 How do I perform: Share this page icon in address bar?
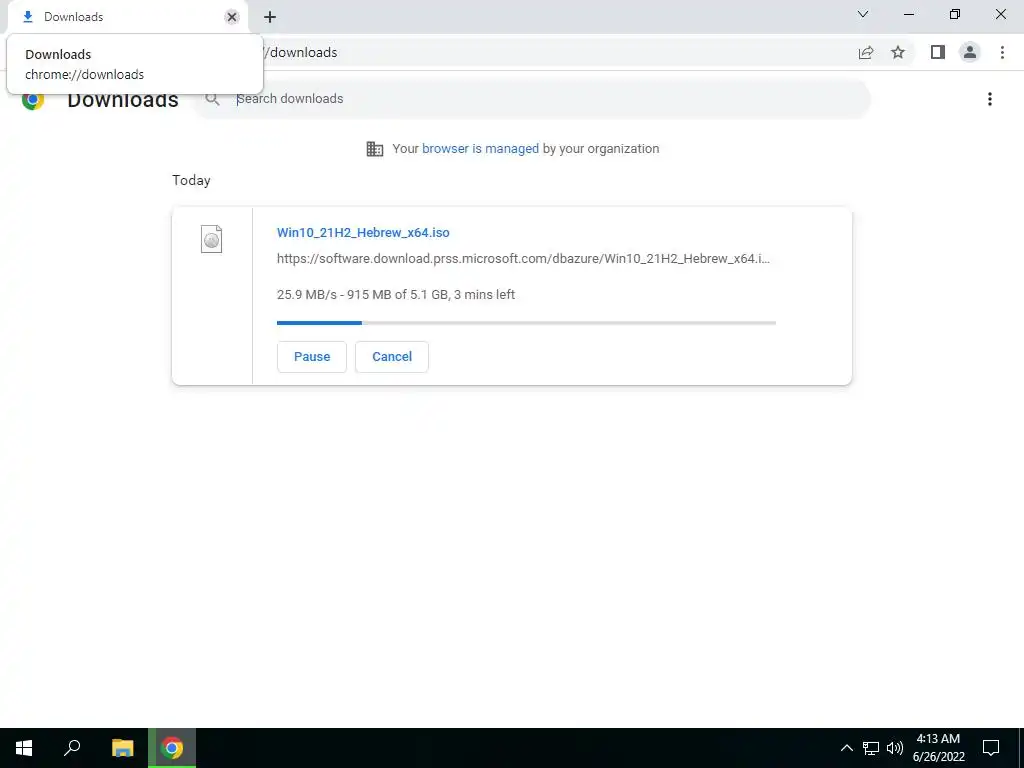click(x=866, y=52)
